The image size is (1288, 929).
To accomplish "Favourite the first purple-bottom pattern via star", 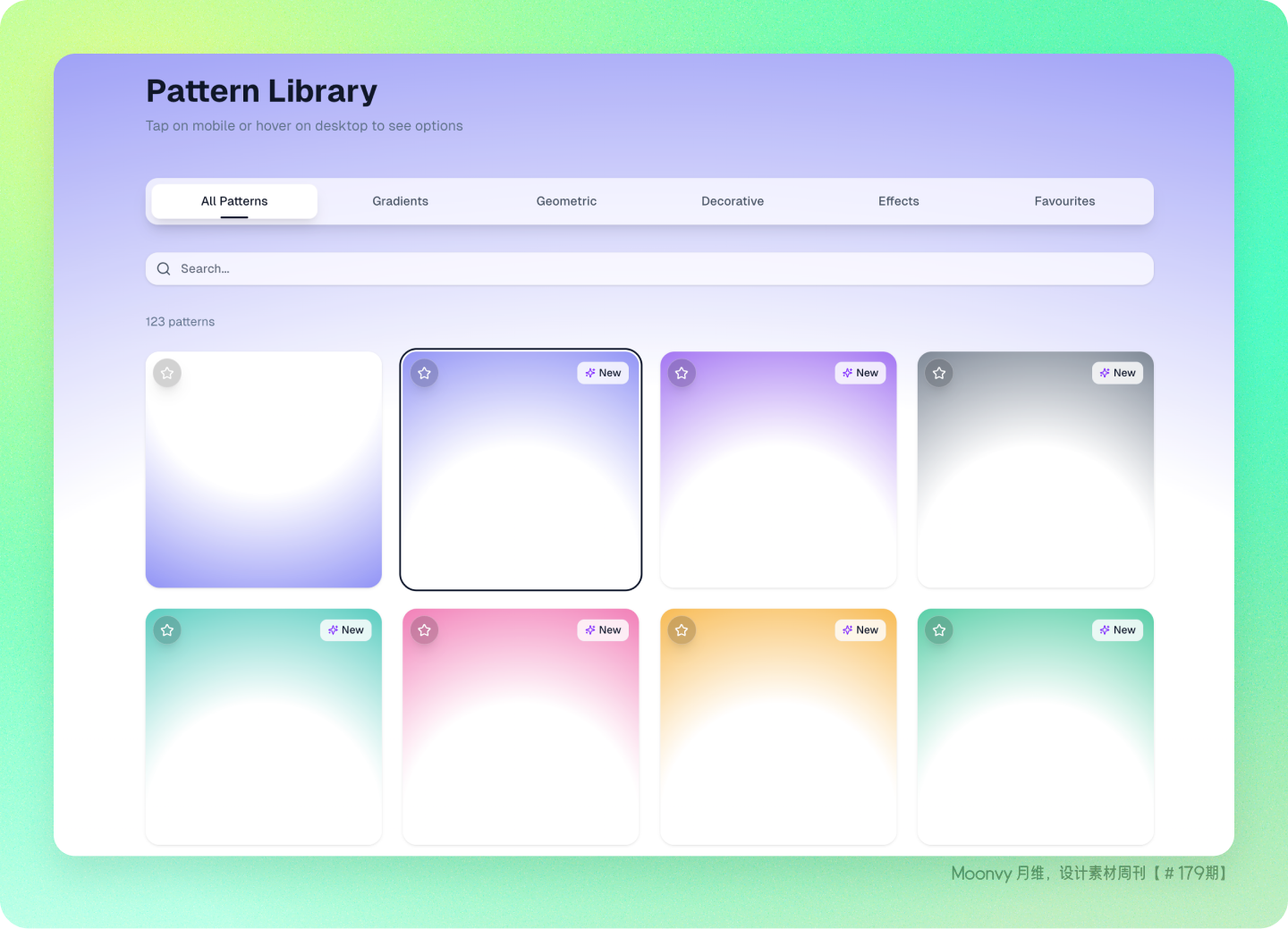I will click(x=167, y=373).
